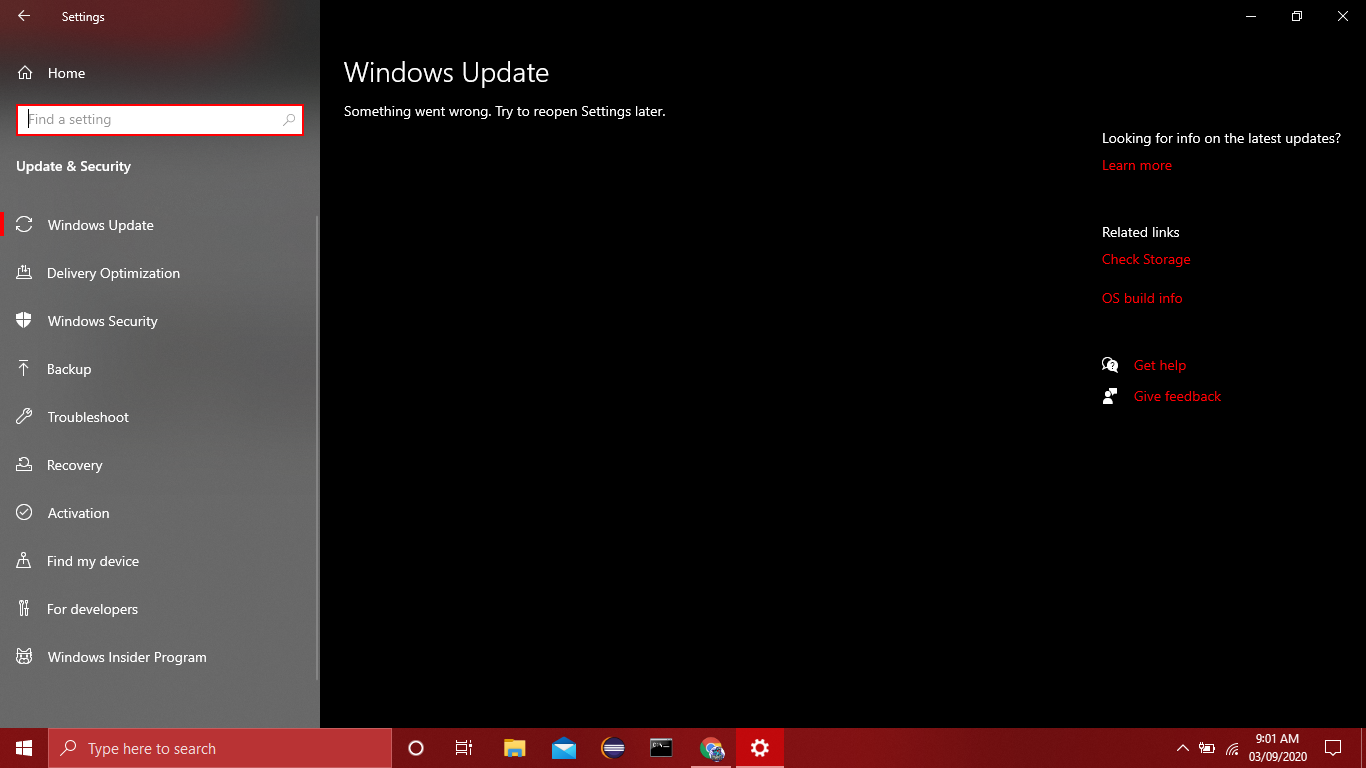Click the Settings gear on the taskbar
Screen dimensions: 1366x768
tap(760, 748)
